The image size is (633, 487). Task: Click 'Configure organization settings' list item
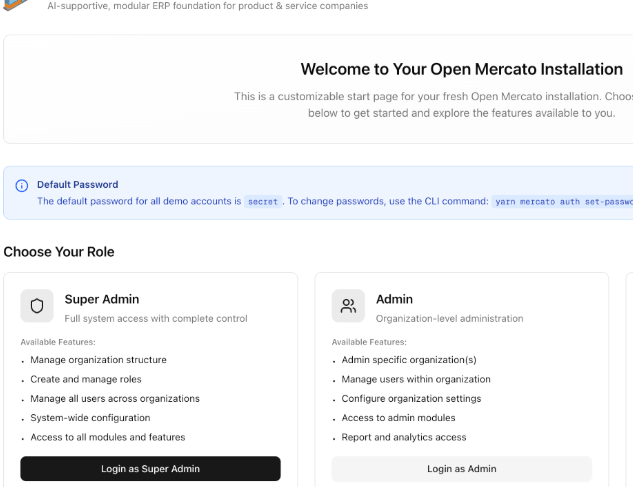(x=411, y=399)
